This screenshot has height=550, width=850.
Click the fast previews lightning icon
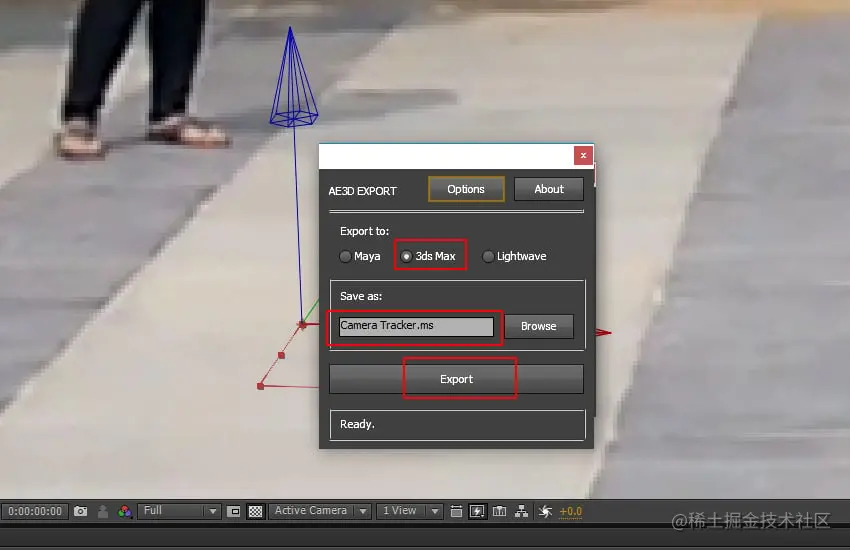[x=477, y=511]
